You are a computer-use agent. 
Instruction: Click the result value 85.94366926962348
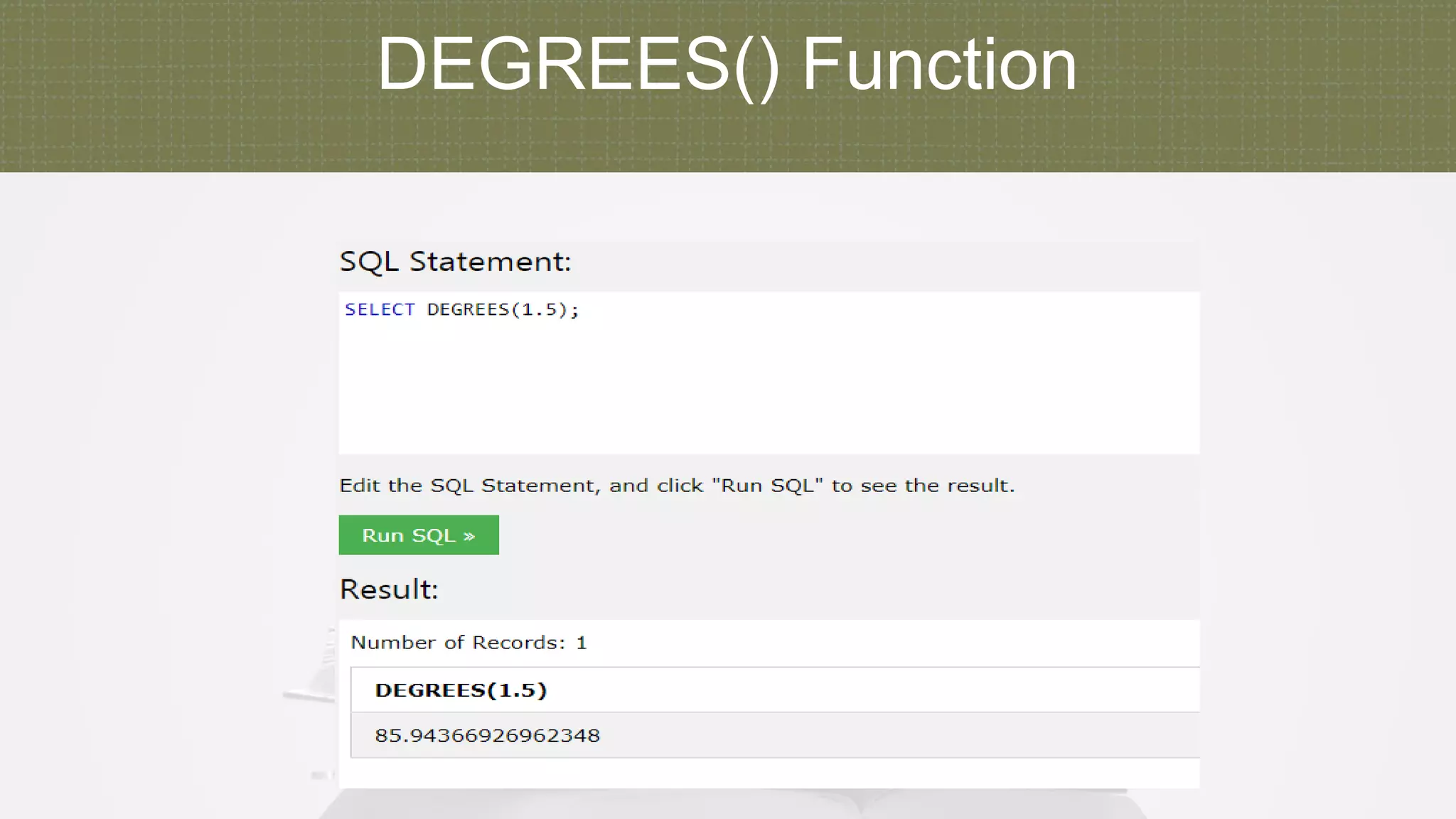pyautogui.click(x=488, y=735)
